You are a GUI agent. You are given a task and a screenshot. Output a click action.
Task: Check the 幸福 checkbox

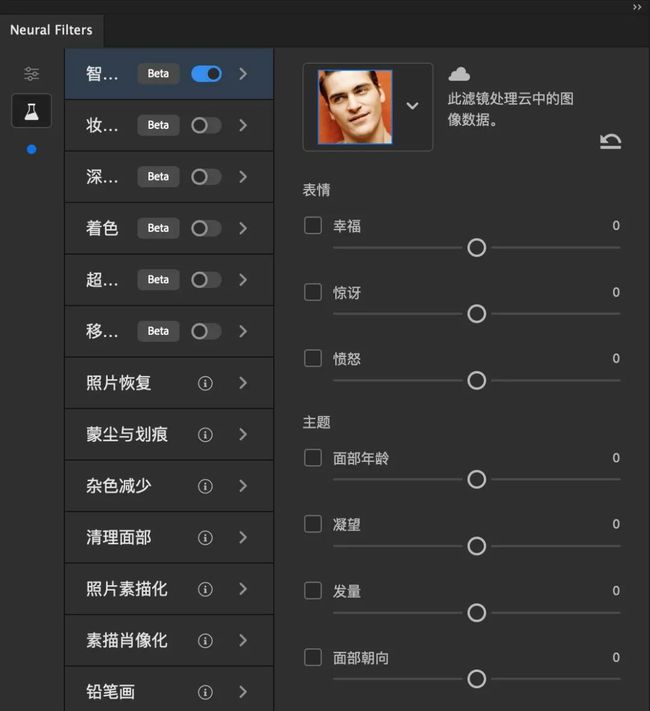coord(313,225)
